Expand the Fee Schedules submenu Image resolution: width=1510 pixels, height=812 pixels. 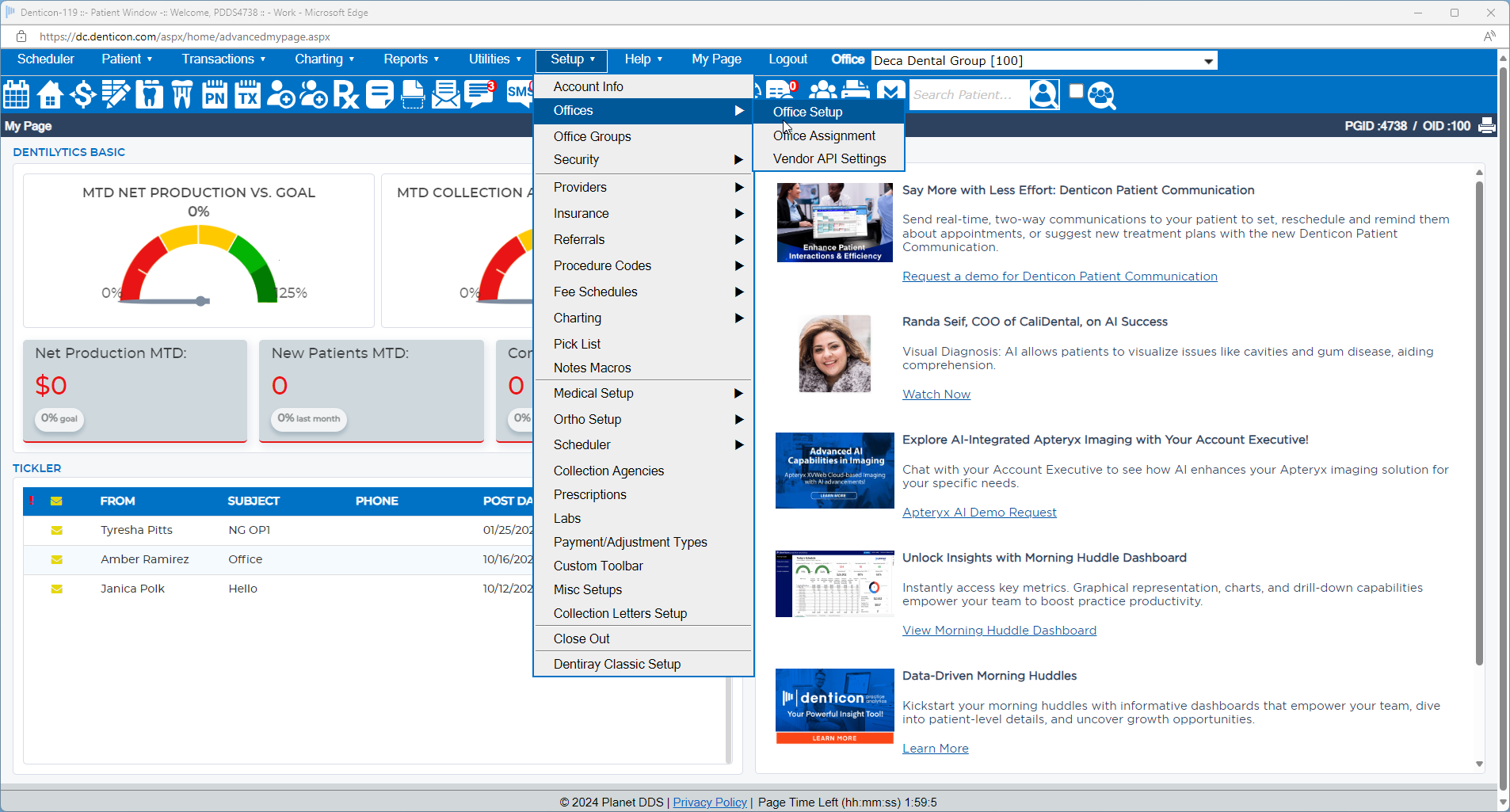click(644, 292)
